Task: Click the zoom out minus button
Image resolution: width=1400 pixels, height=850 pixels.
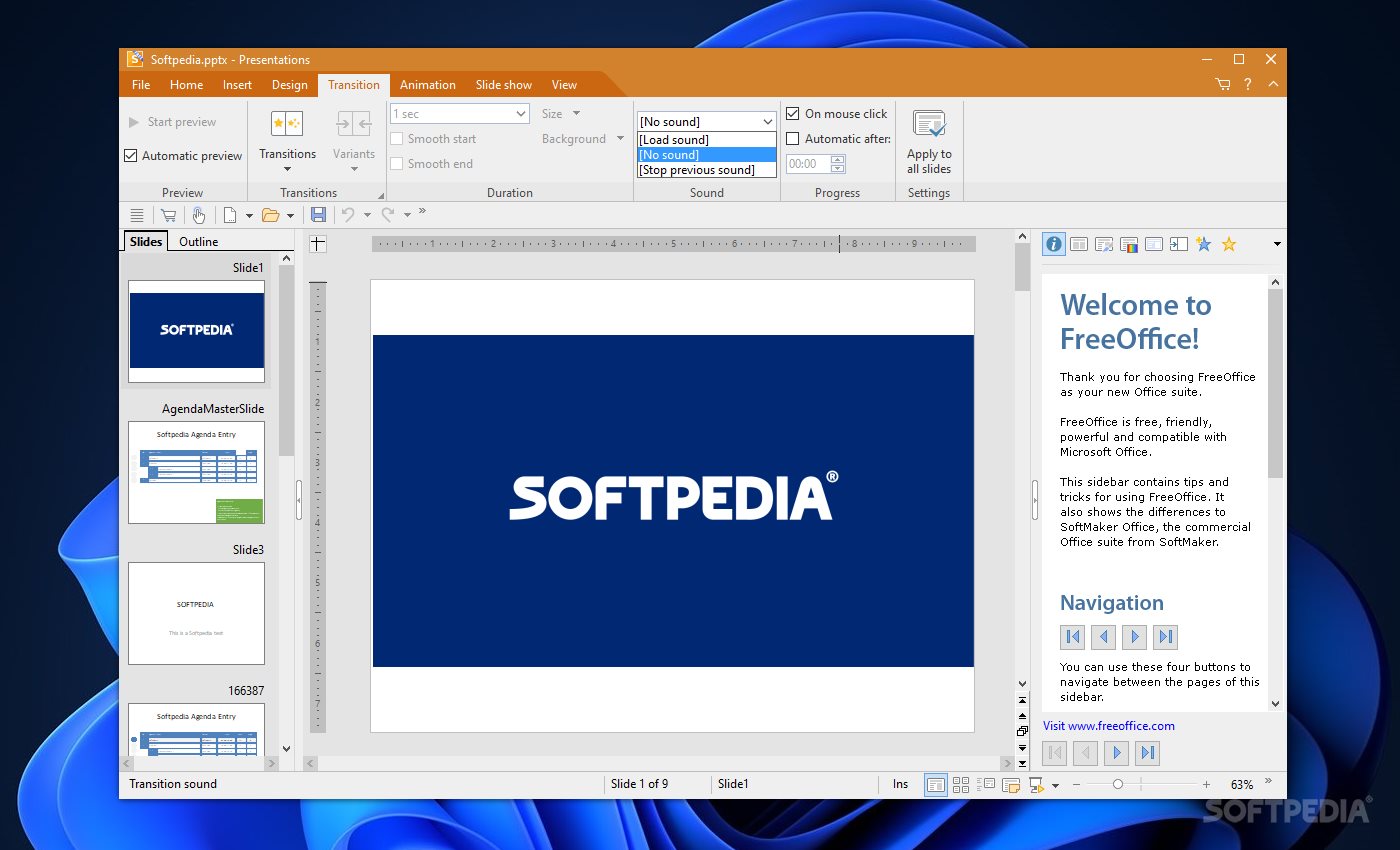Action: pyautogui.click(x=1076, y=785)
